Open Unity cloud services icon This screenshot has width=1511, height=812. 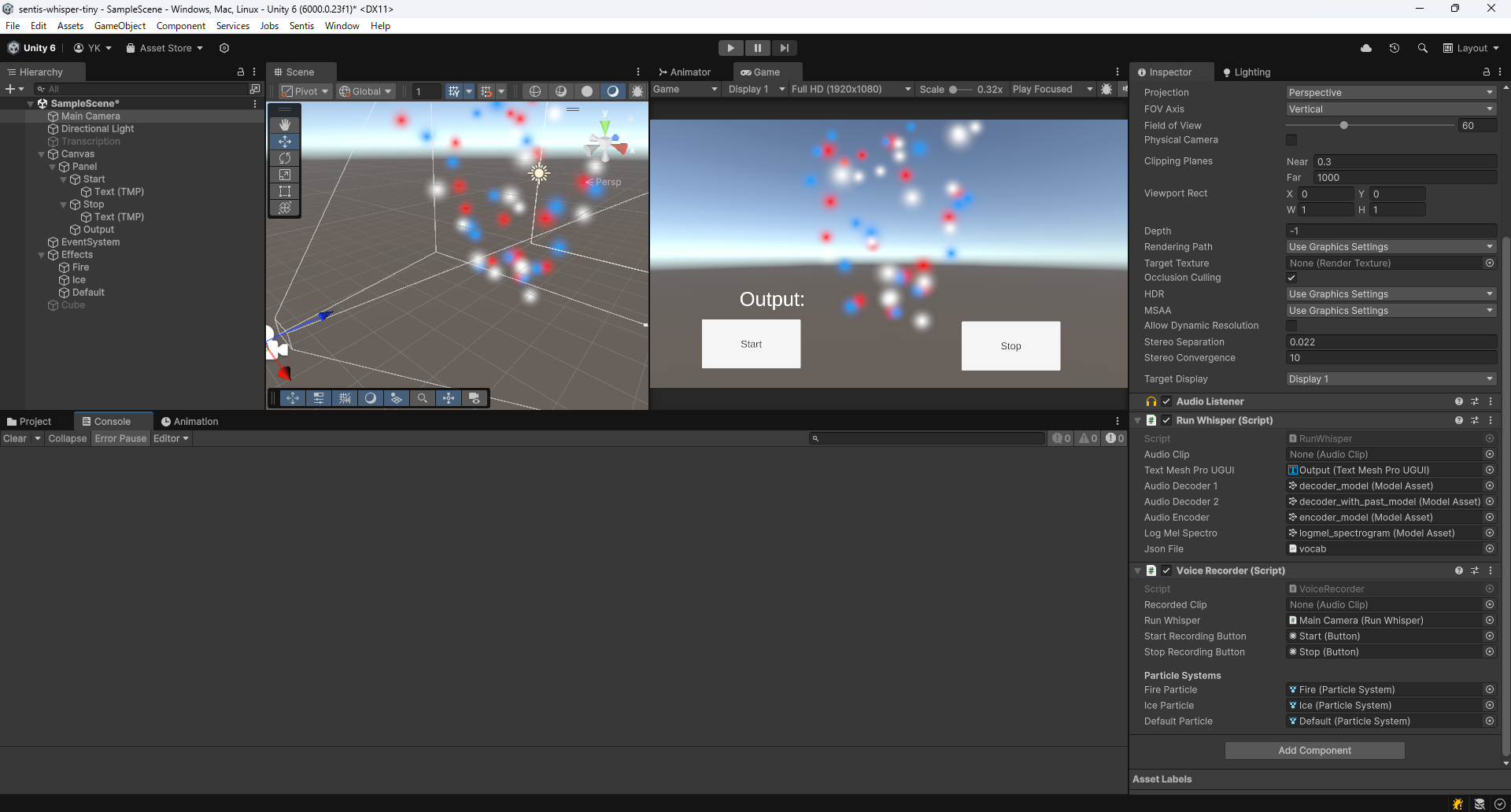click(1366, 48)
